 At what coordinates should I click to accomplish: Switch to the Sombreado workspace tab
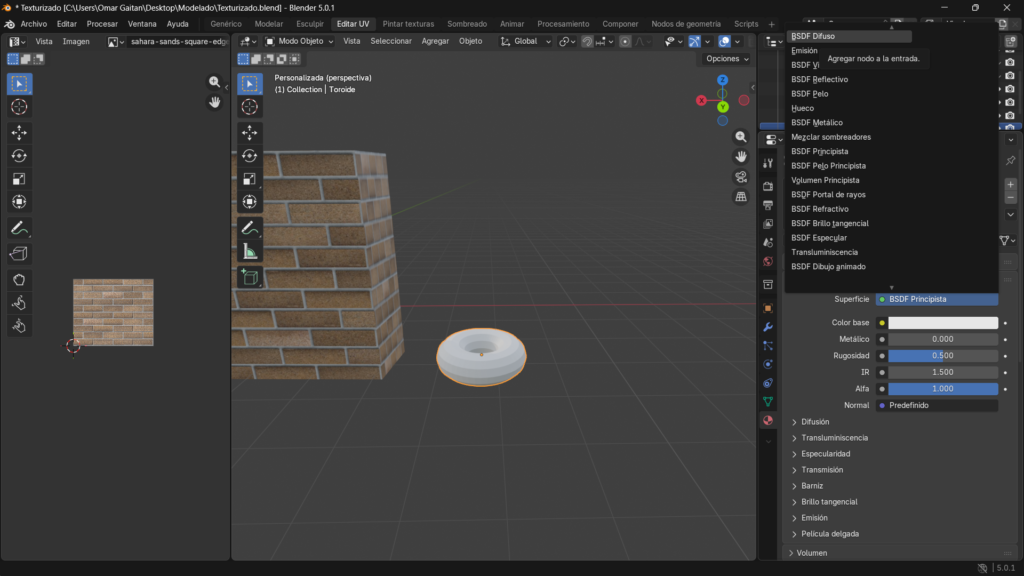tap(467, 23)
